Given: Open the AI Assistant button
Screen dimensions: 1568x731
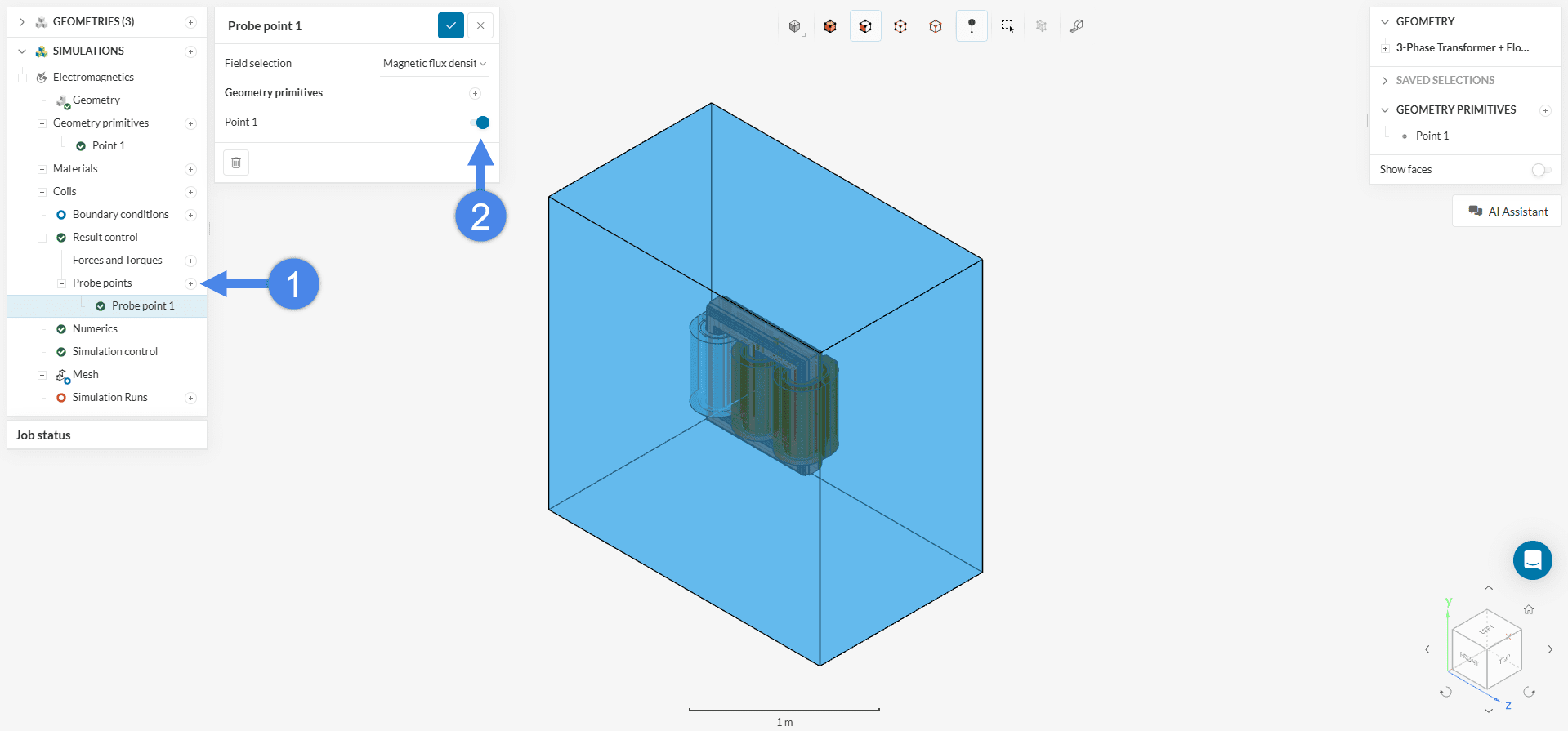Looking at the screenshot, I should pos(1508,212).
